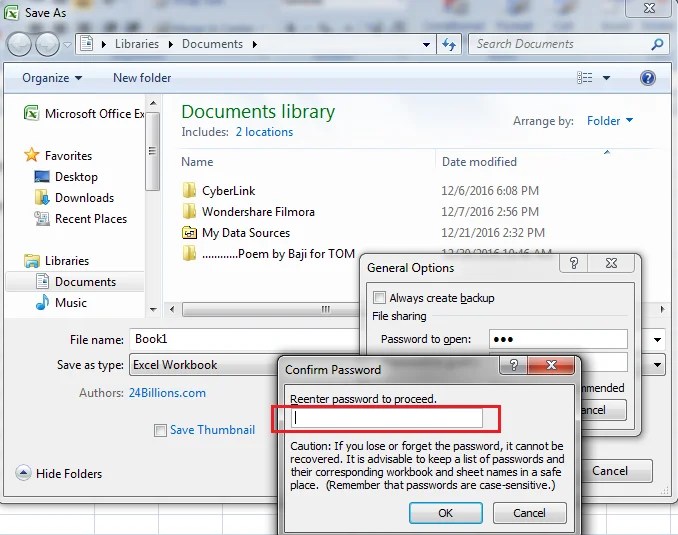The width and height of the screenshot is (678, 535).
Task: Check Always create backup in General Options
Action: coord(379,298)
